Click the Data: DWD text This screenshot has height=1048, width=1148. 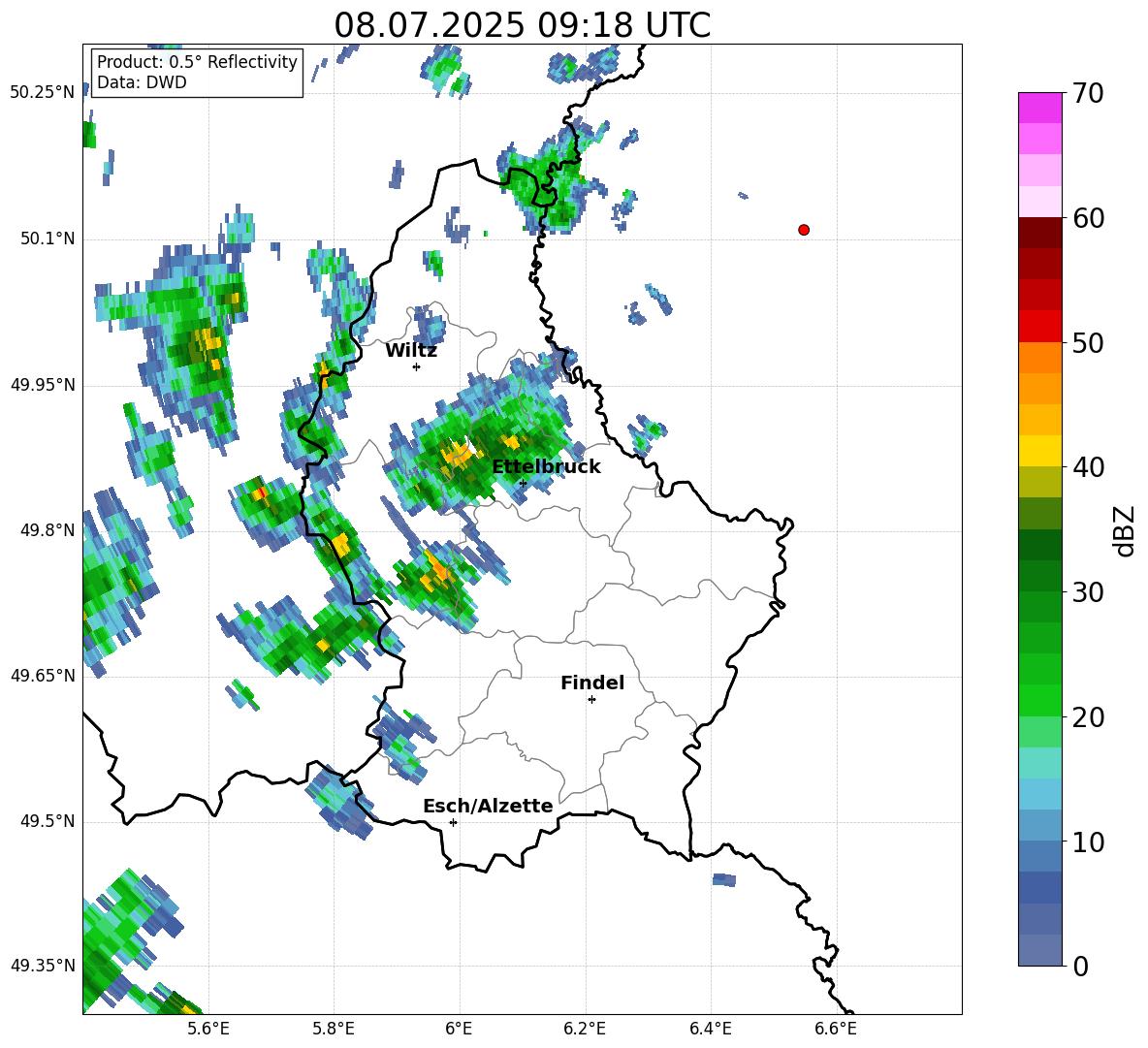(x=142, y=82)
